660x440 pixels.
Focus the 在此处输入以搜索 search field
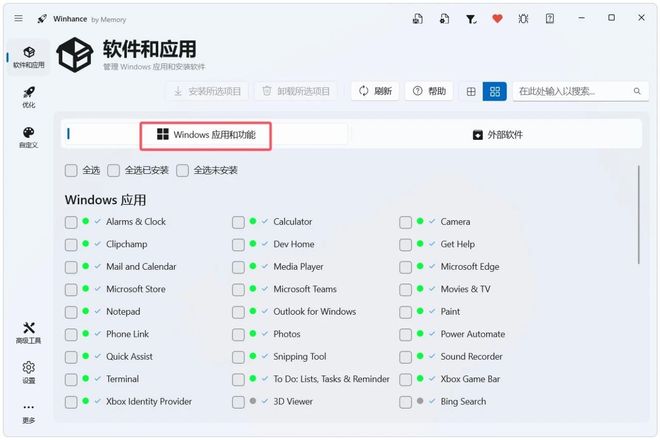pos(580,91)
